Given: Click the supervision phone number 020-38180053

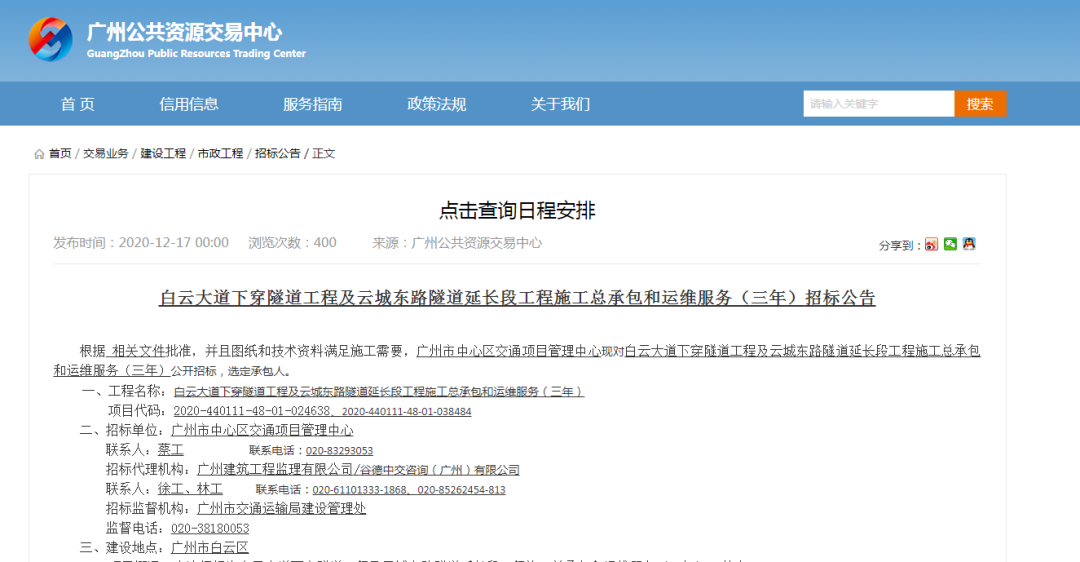Looking at the screenshot, I should pos(210,528).
